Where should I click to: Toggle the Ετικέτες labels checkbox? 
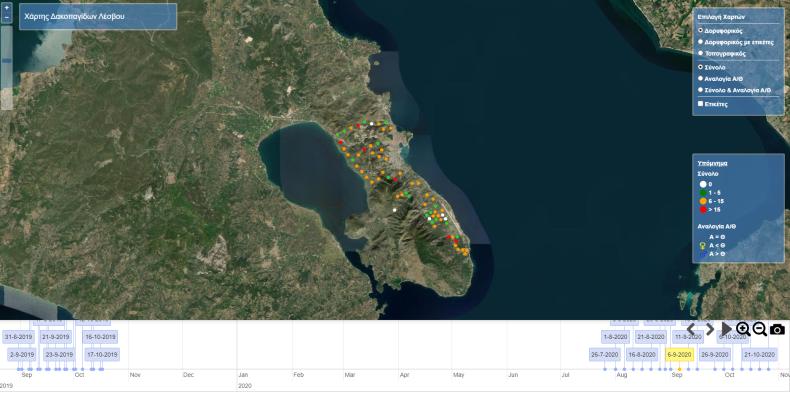[x=701, y=103]
